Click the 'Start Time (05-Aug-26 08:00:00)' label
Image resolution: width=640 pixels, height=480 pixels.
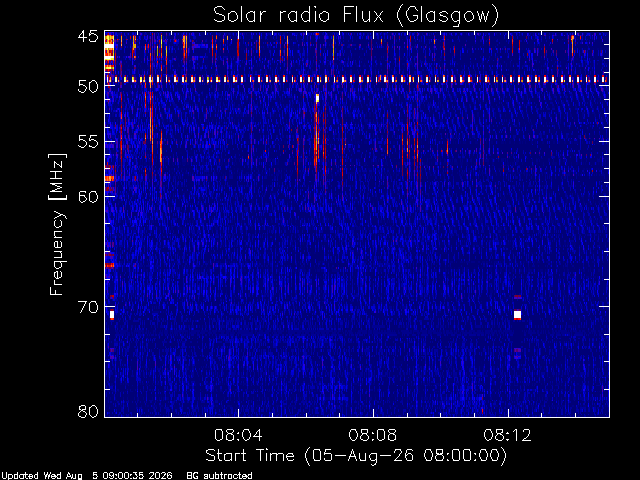356,456
